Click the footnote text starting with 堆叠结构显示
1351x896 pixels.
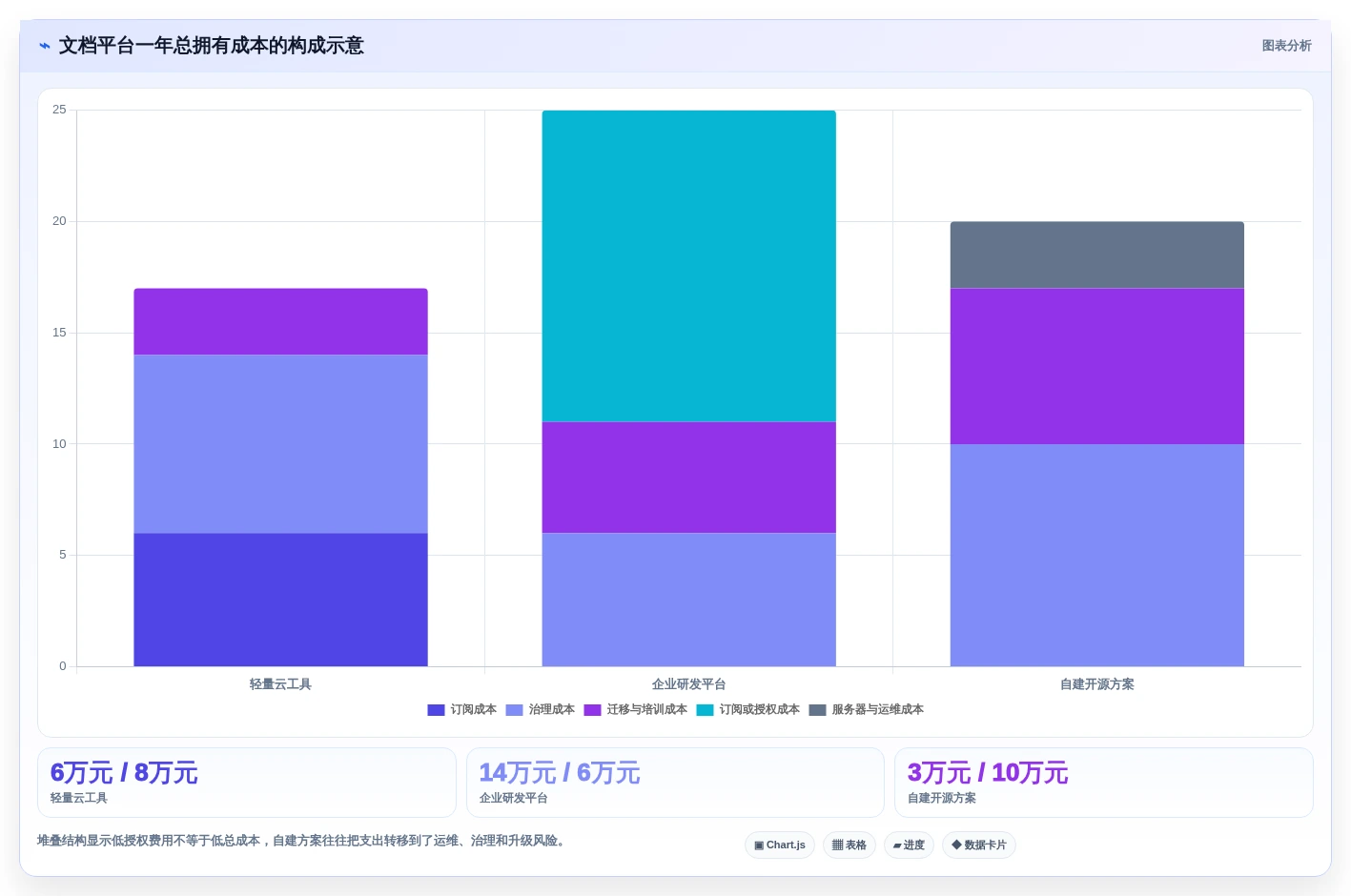pyautogui.click(x=303, y=841)
